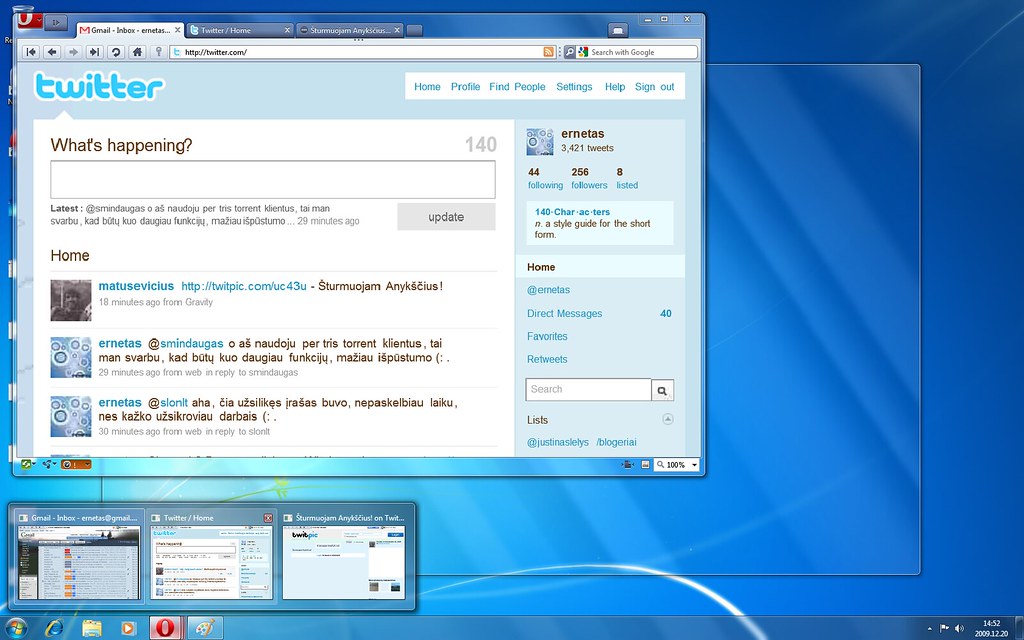Screen dimensions: 1024x640
Task: Open Help in Twitter navigation
Action: coord(615,87)
